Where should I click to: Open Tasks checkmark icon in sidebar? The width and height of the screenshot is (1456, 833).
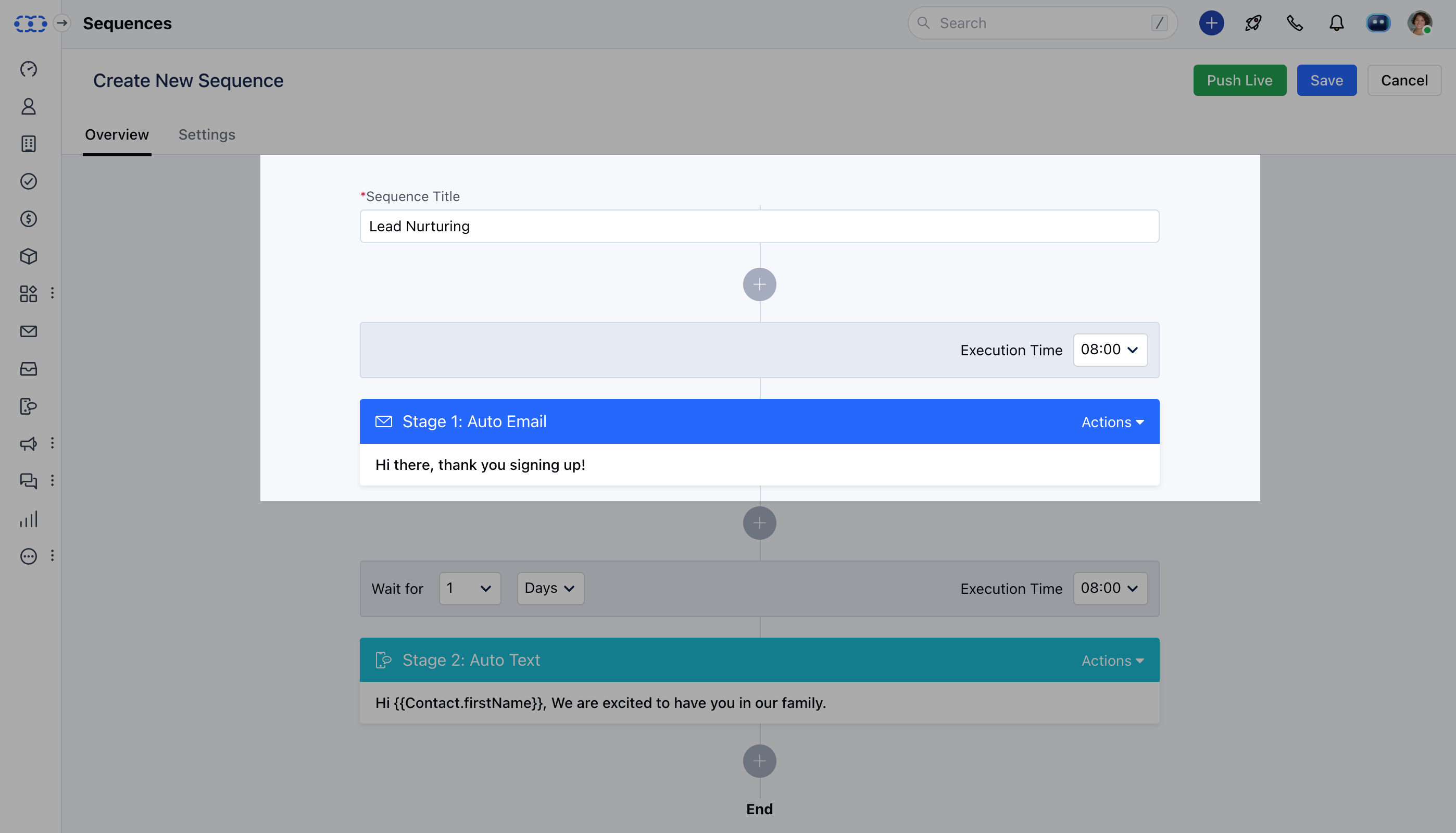click(x=29, y=181)
